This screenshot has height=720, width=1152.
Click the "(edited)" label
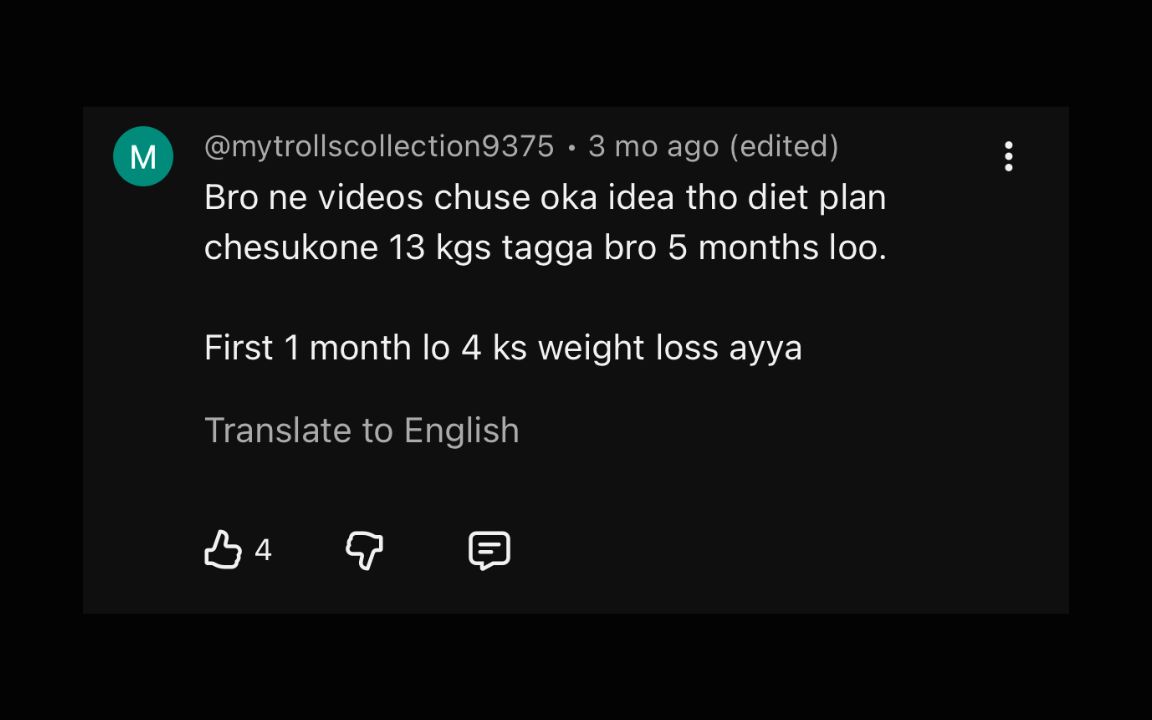click(x=784, y=146)
